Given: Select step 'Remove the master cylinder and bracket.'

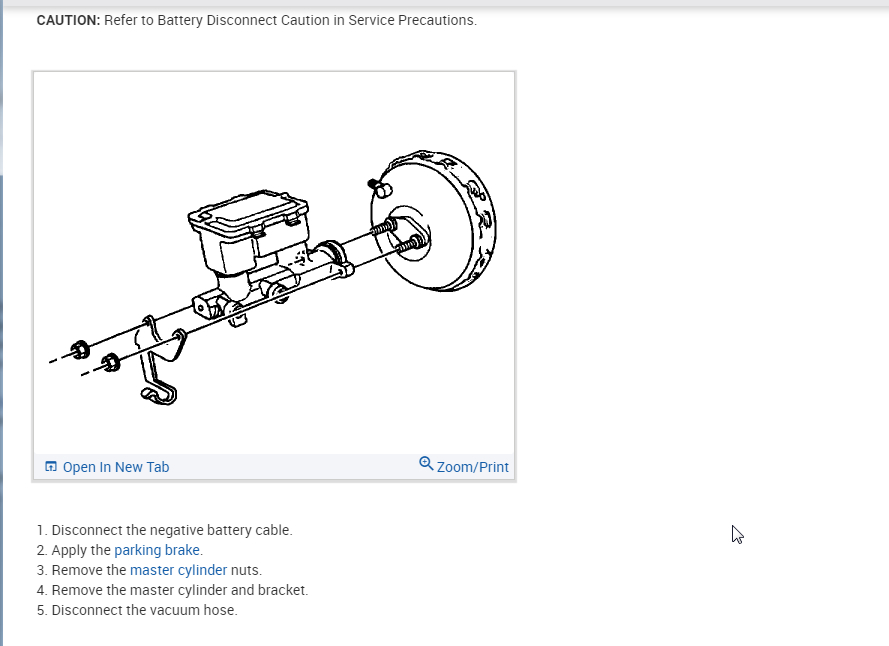Looking at the screenshot, I should point(180,590).
